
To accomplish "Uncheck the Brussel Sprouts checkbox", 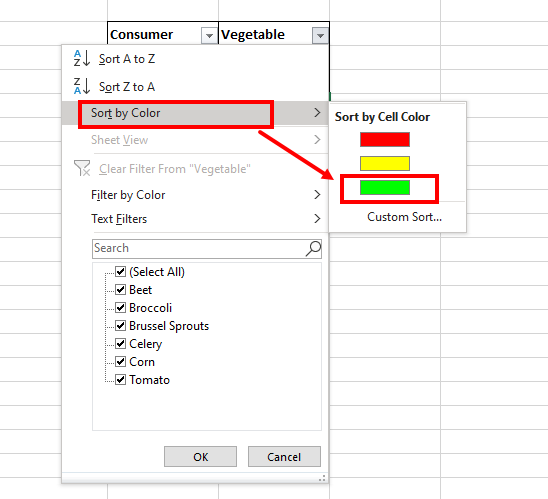I will (121, 326).
